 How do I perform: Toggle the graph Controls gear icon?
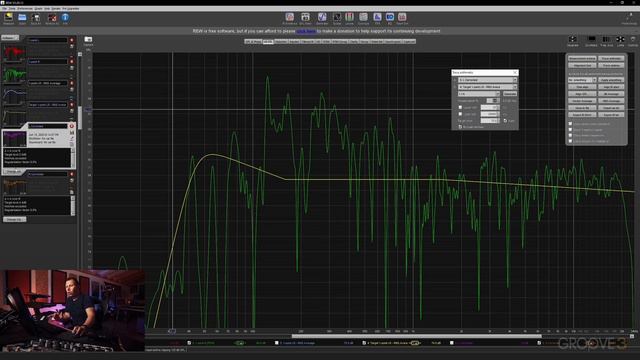[x=633, y=40]
